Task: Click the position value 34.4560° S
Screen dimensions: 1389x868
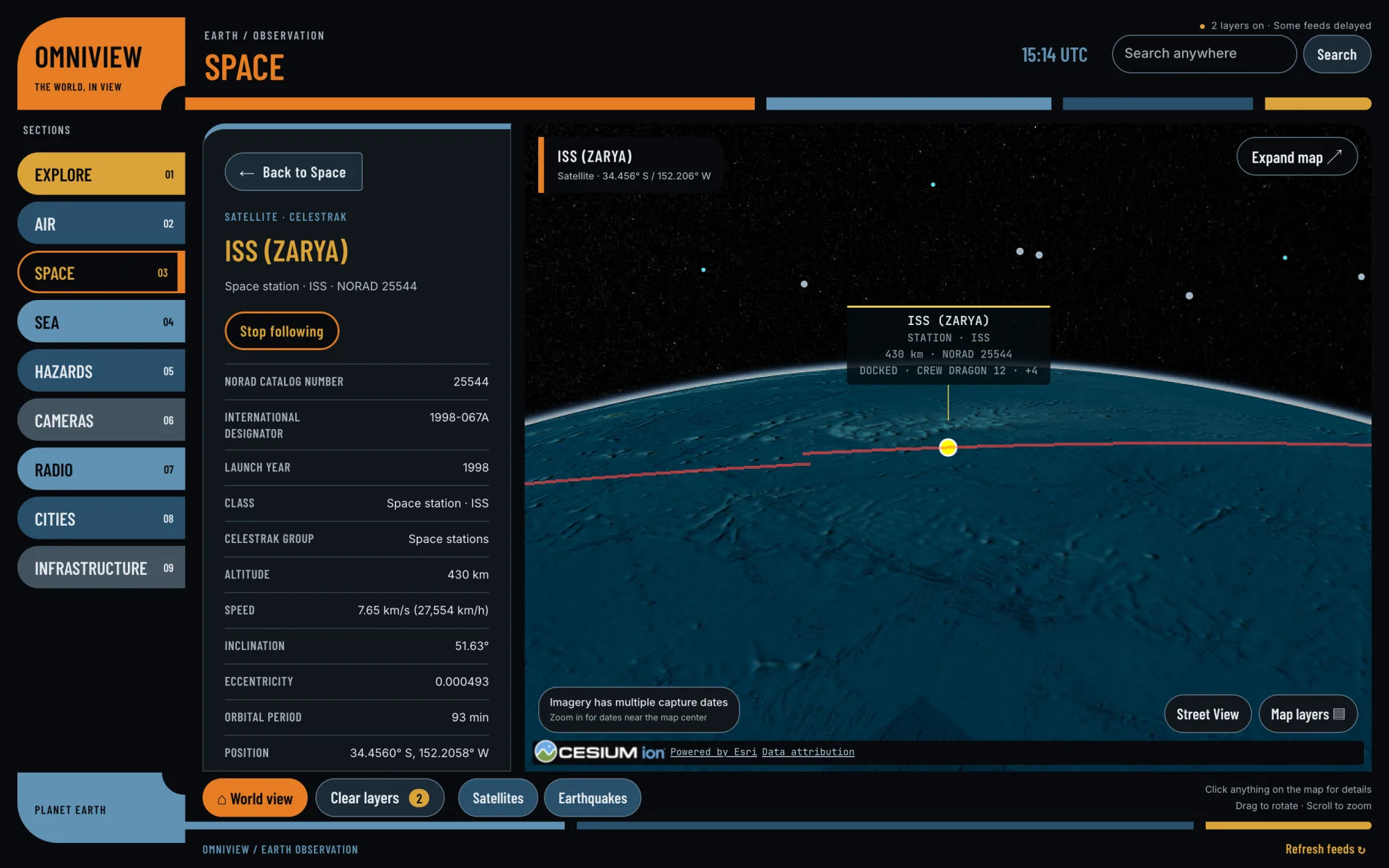Action: (382, 753)
